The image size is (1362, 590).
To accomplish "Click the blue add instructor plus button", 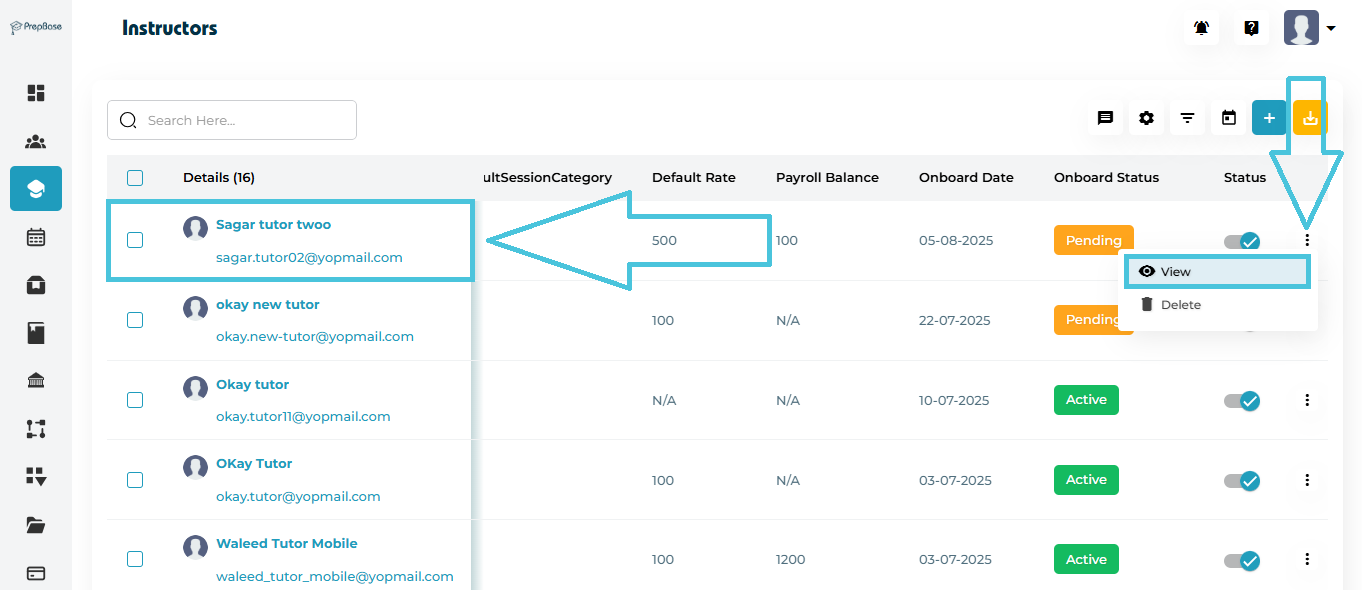I will 1269,118.
